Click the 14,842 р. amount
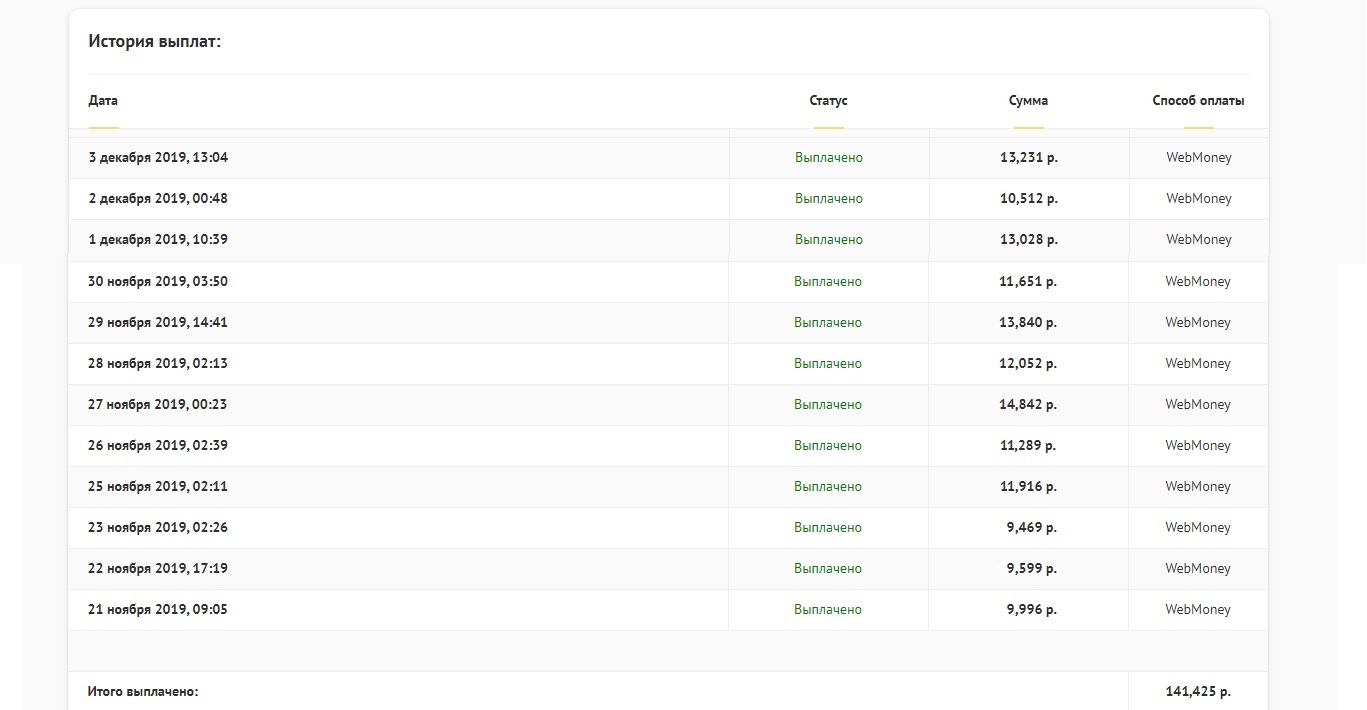This screenshot has width=1367, height=710. 1027,405
